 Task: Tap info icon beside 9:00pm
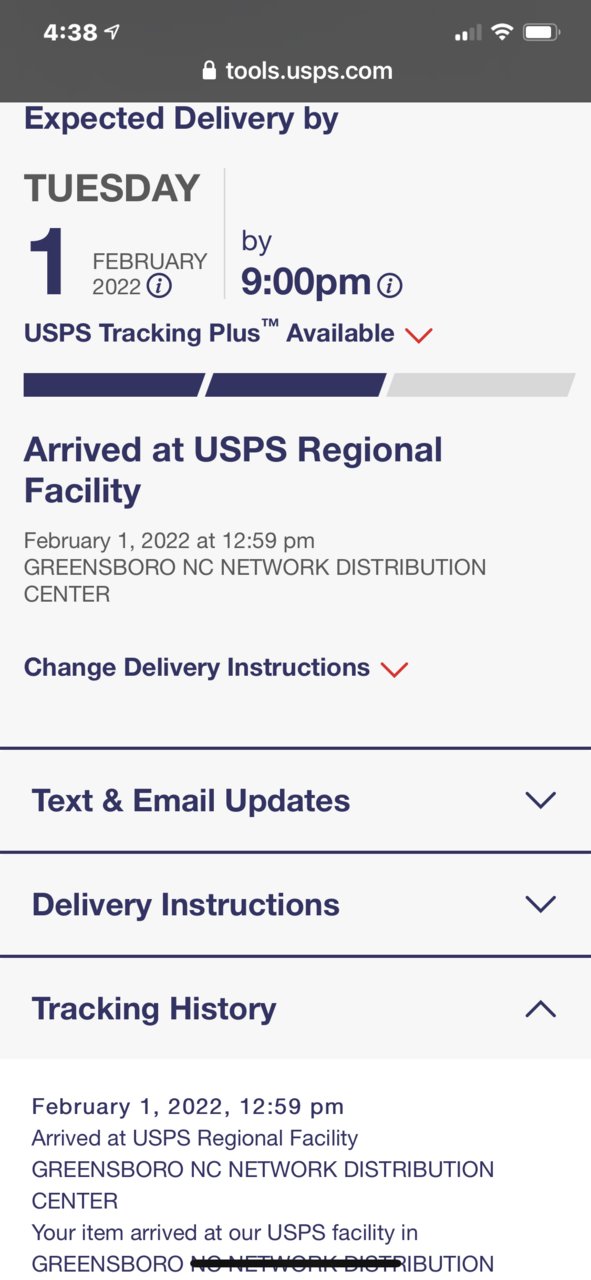390,286
